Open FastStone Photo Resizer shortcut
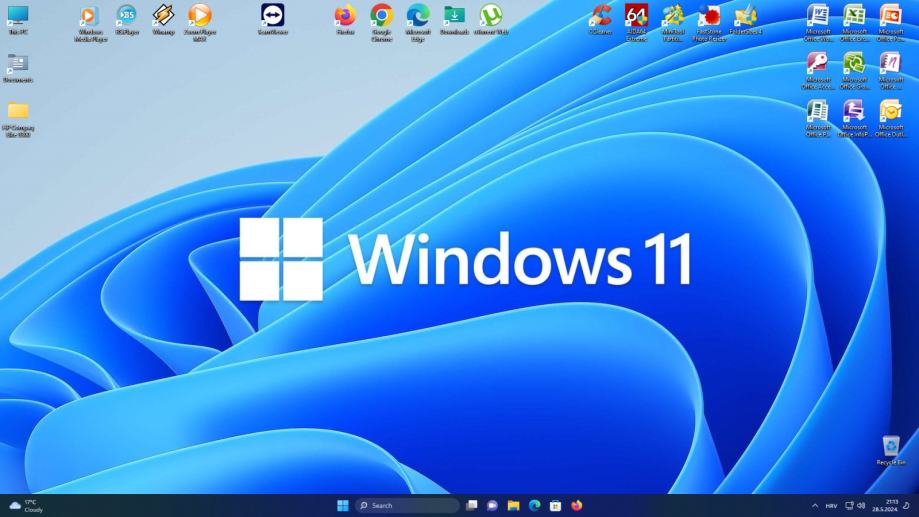919x517 pixels. tap(709, 23)
